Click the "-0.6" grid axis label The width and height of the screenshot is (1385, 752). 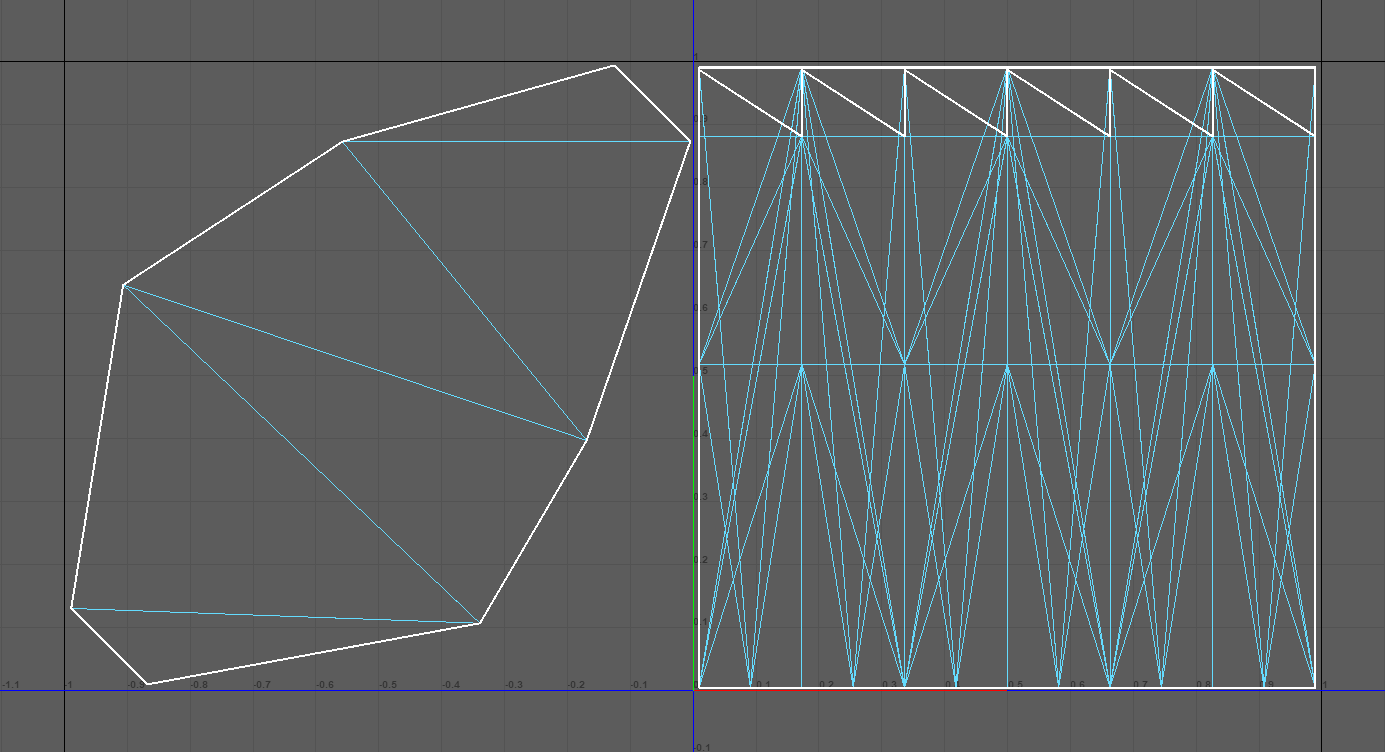[324, 685]
